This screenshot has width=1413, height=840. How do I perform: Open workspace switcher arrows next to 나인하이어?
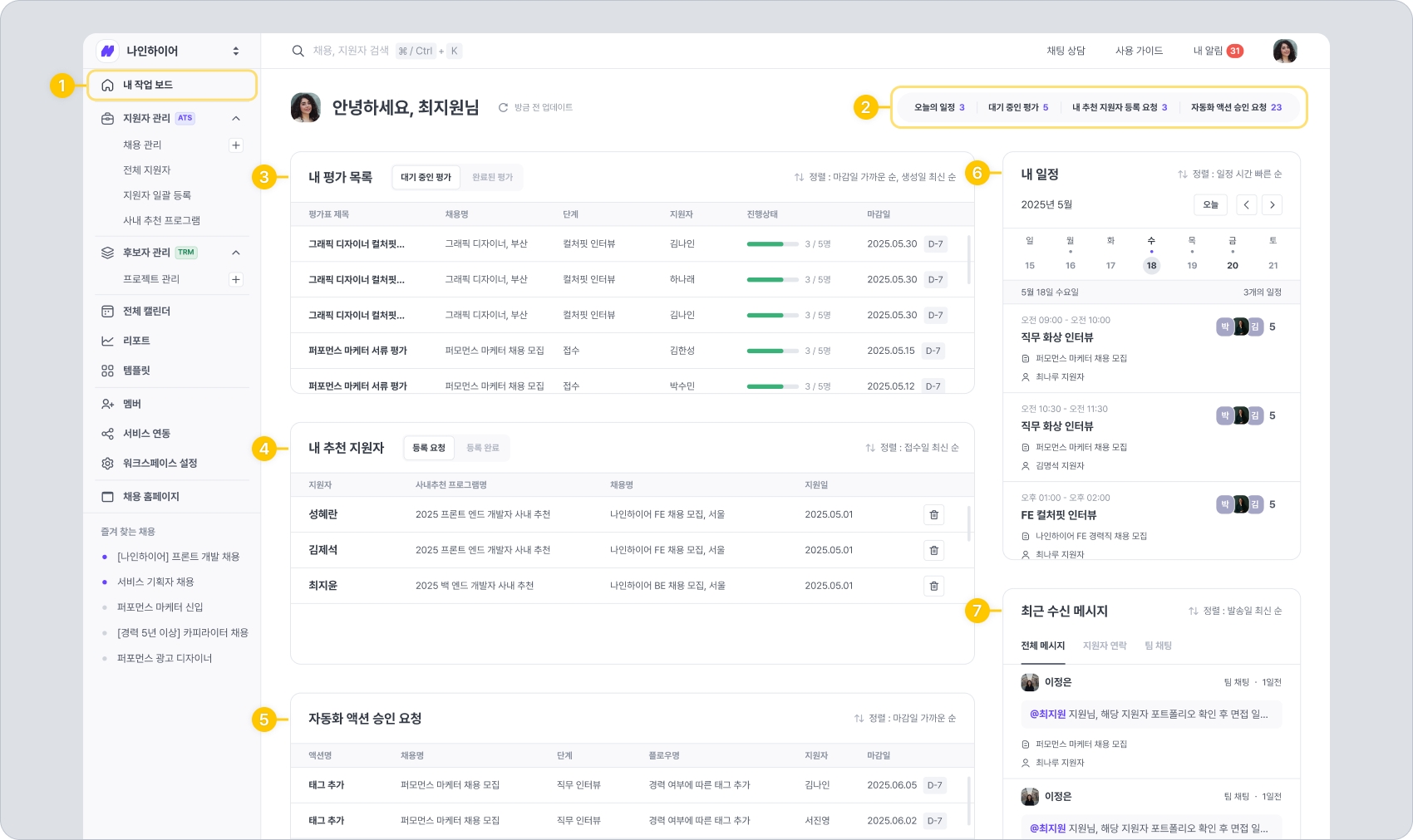click(236, 51)
